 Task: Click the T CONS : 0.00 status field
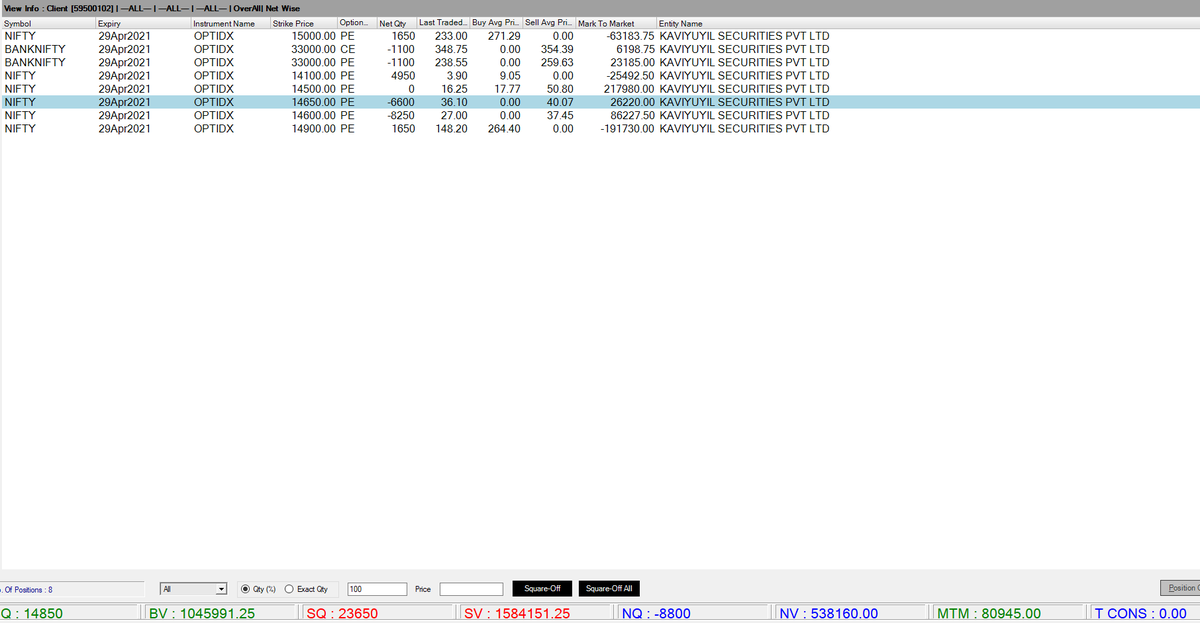1146,613
